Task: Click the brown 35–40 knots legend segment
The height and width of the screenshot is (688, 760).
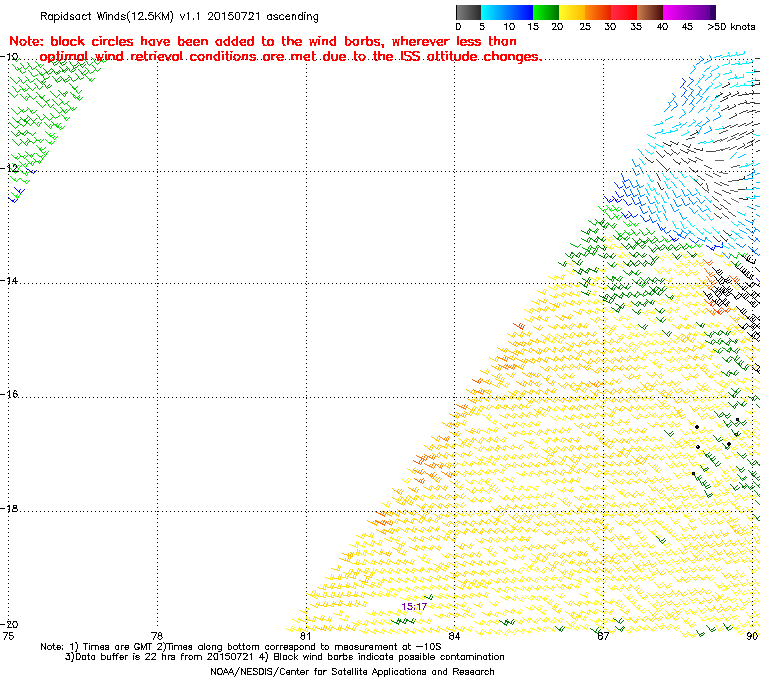Action: 649,13
